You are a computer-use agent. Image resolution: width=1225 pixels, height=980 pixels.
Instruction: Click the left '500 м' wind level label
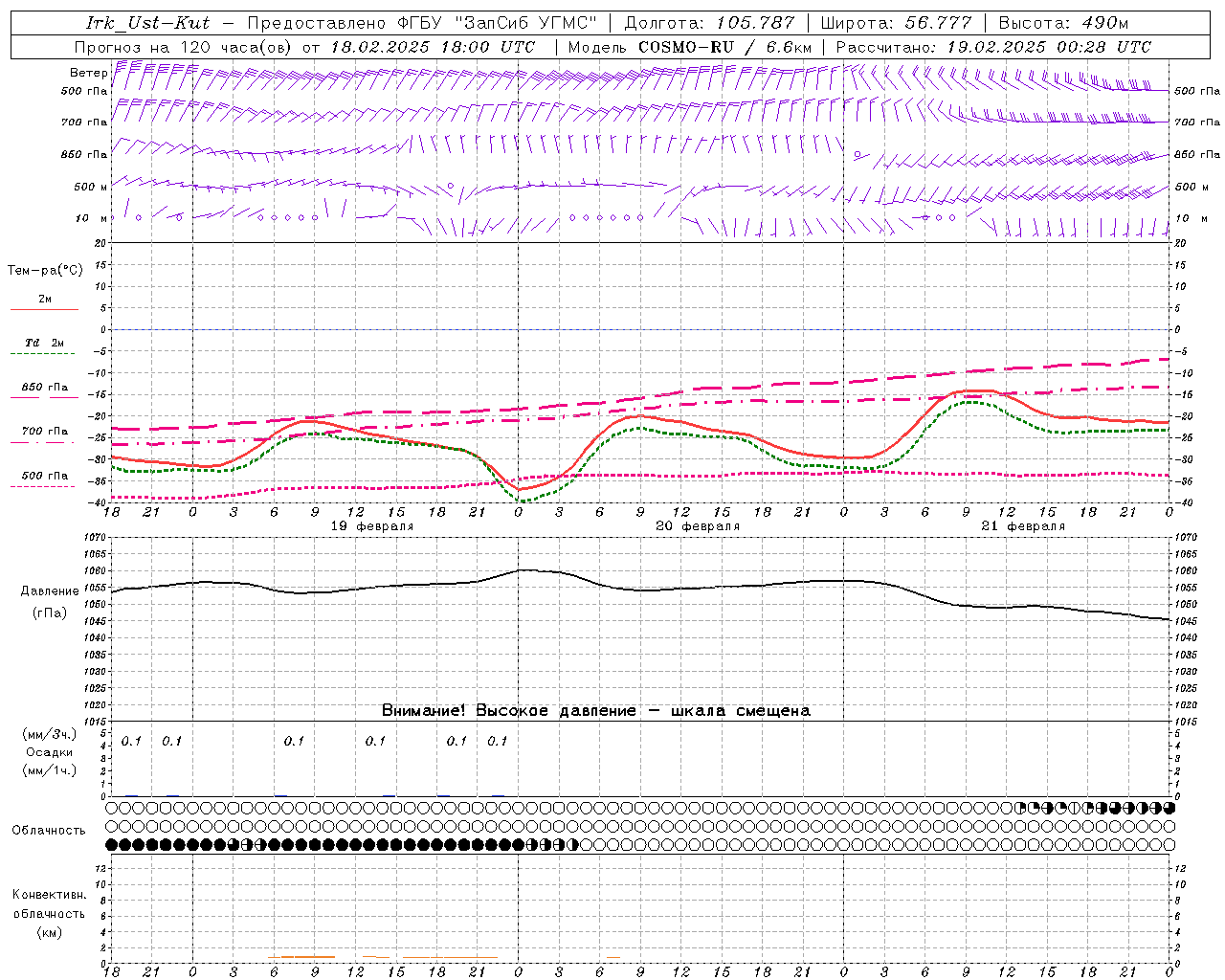point(91,187)
